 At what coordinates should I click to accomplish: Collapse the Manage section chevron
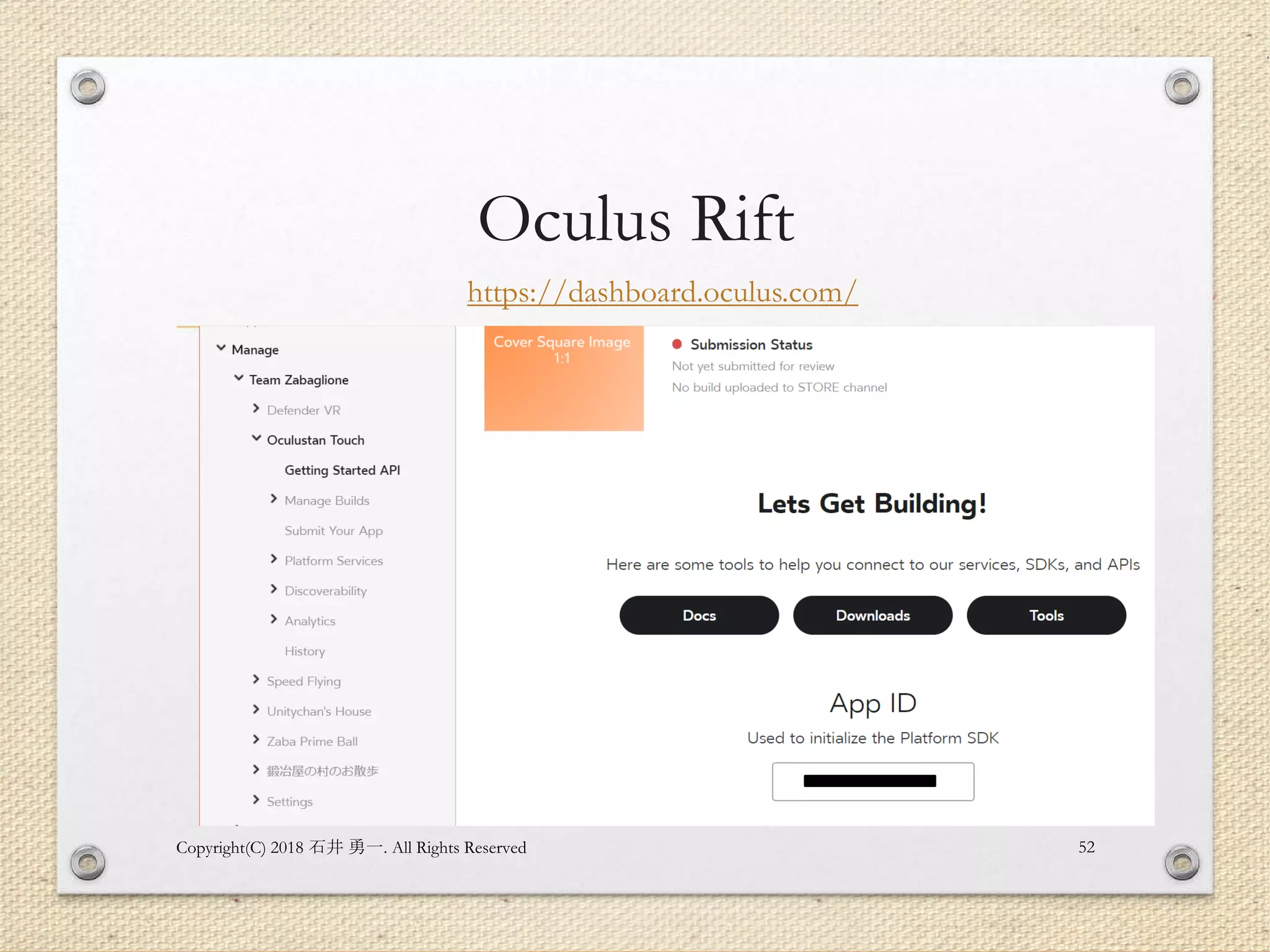click(x=221, y=348)
